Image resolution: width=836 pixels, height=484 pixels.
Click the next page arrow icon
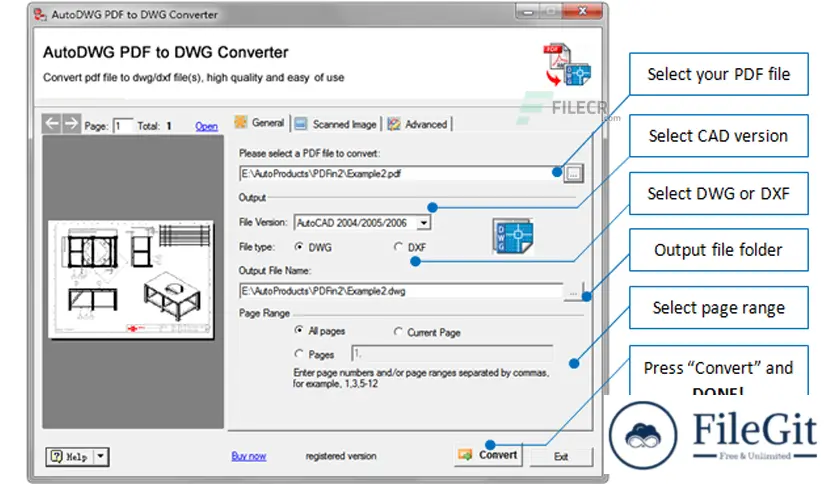[x=71, y=124]
